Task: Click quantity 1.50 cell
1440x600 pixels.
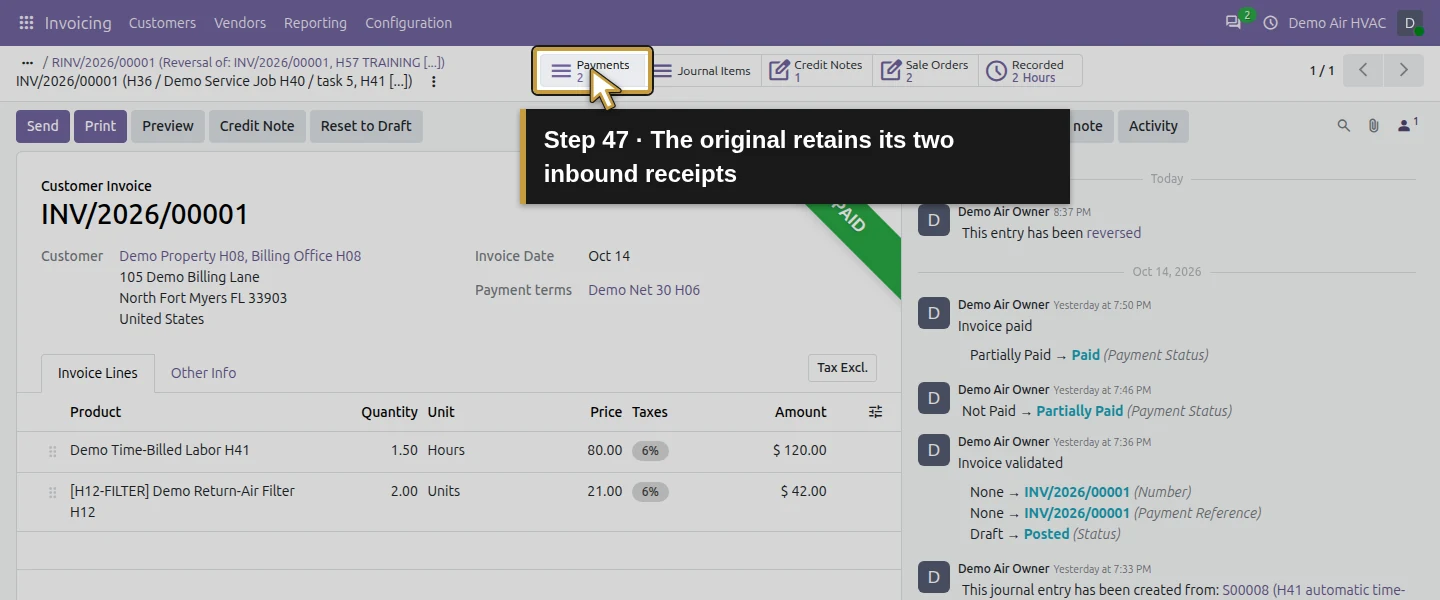Action: pos(404,450)
